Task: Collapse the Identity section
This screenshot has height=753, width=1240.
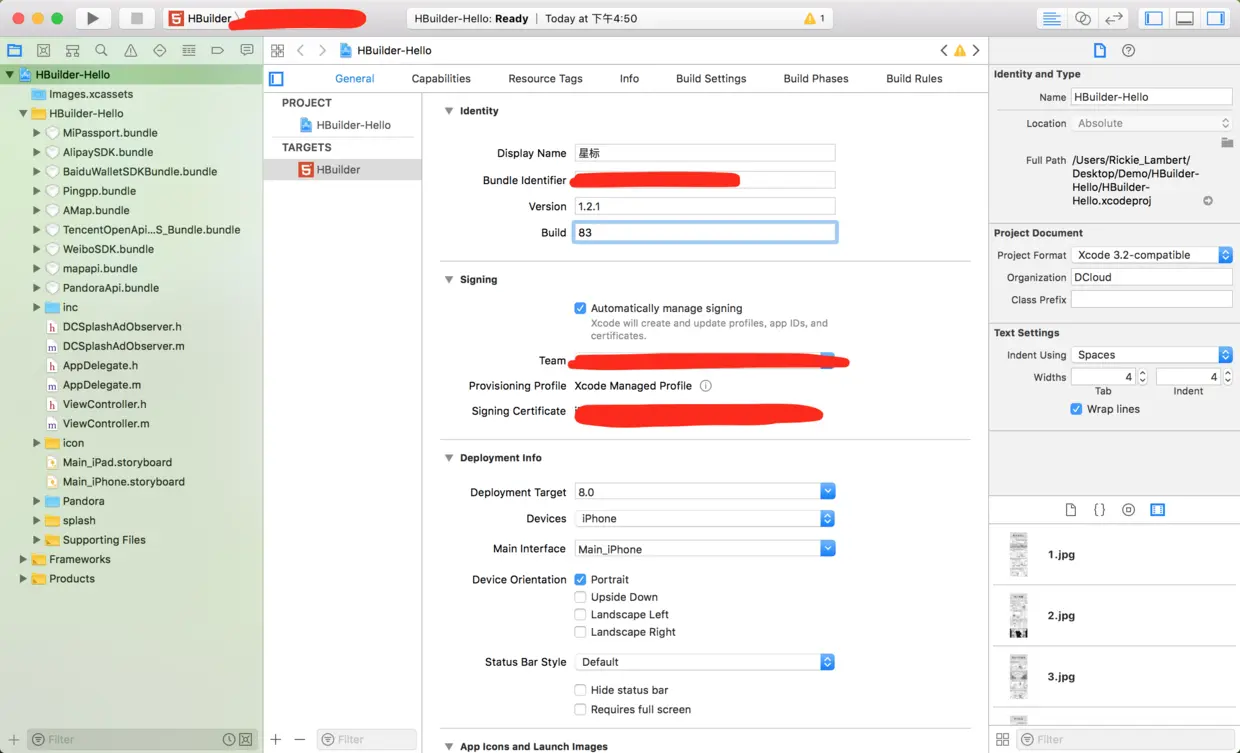Action: [x=448, y=111]
